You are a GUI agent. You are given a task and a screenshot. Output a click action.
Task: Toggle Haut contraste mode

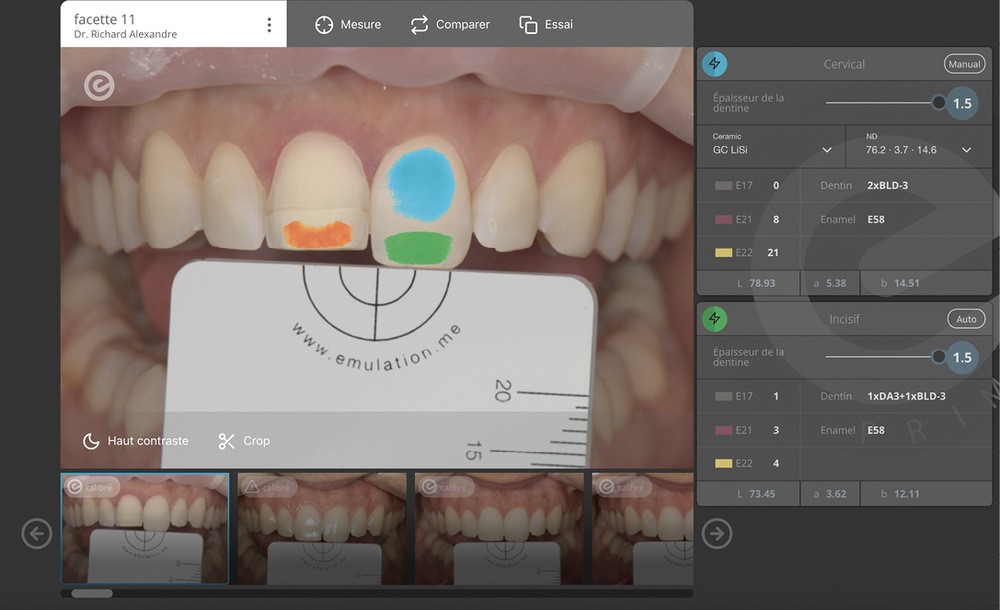pos(135,441)
